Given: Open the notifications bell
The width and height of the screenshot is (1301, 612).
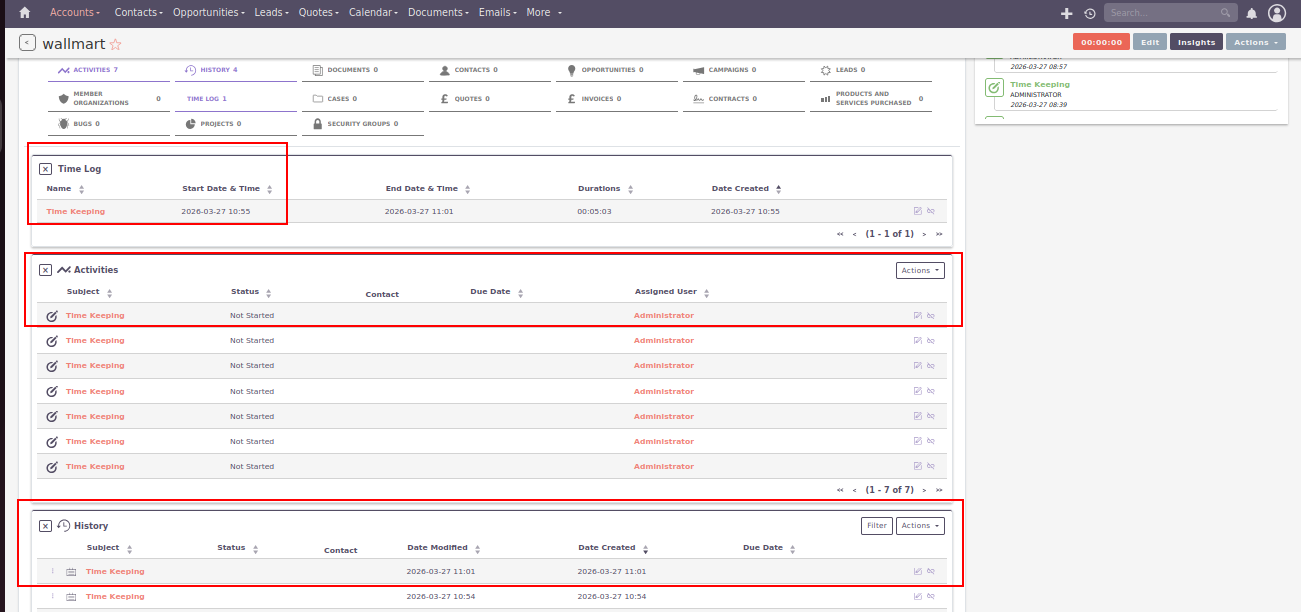Looking at the screenshot, I should tap(1251, 13).
